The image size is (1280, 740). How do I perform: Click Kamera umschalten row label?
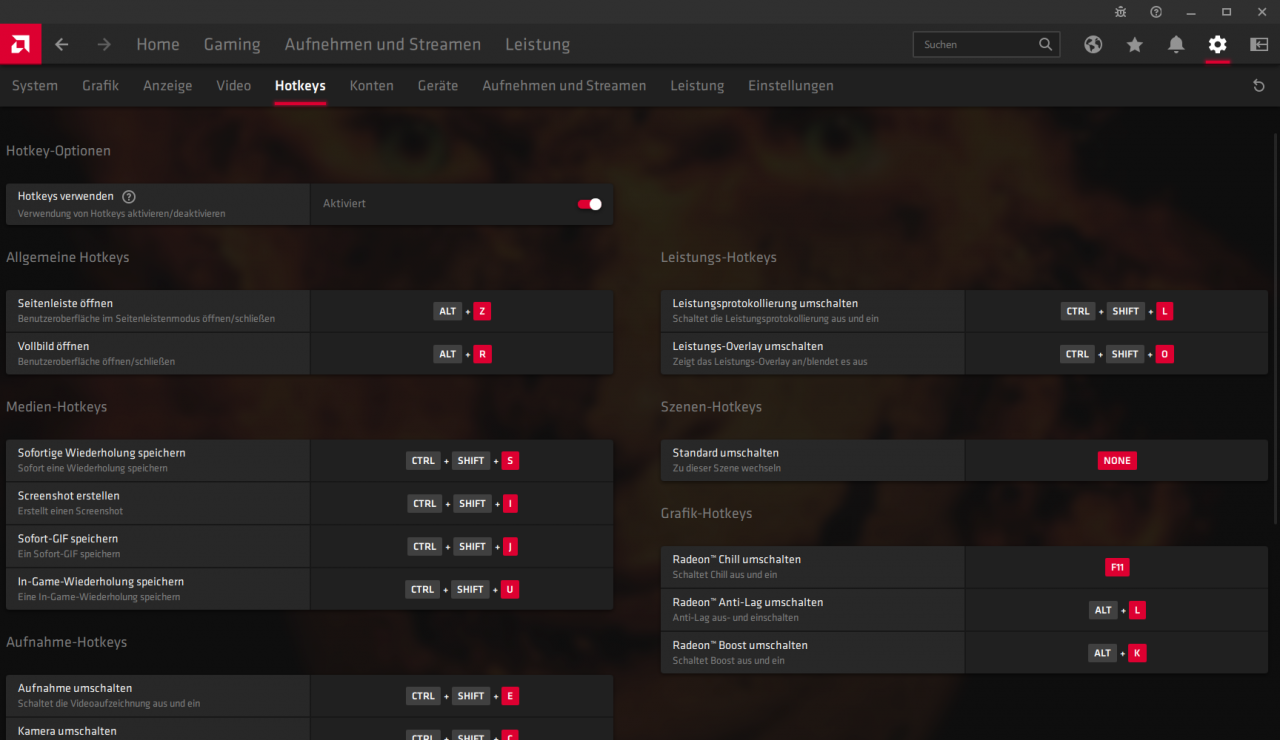[67, 731]
